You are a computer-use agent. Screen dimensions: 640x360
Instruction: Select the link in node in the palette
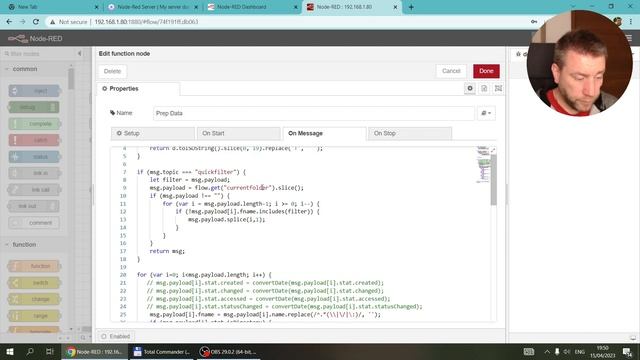pyautogui.click(x=34, y=173)
